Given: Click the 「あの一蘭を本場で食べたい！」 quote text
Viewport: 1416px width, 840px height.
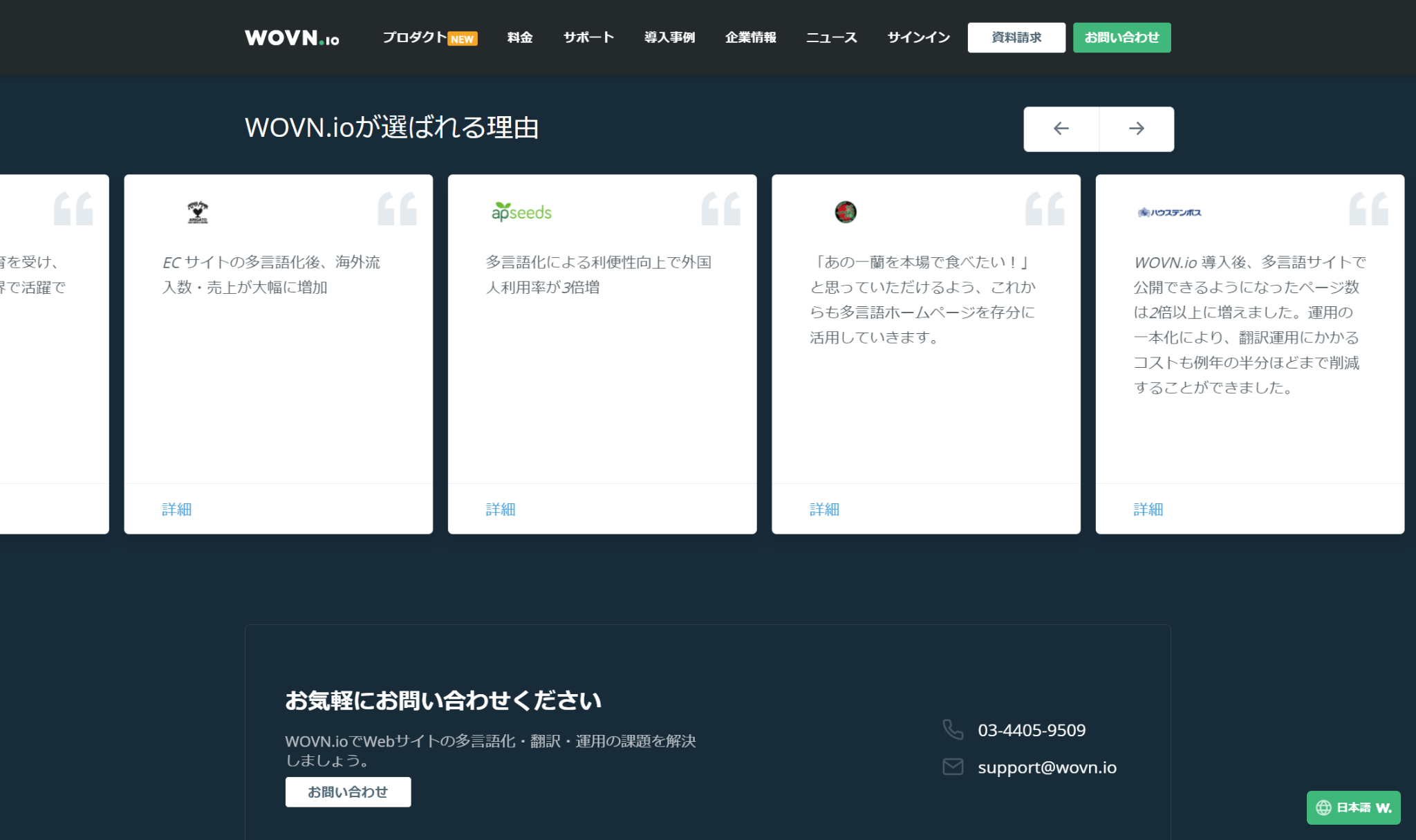Looking at the screenshot, I should [923, 299].
